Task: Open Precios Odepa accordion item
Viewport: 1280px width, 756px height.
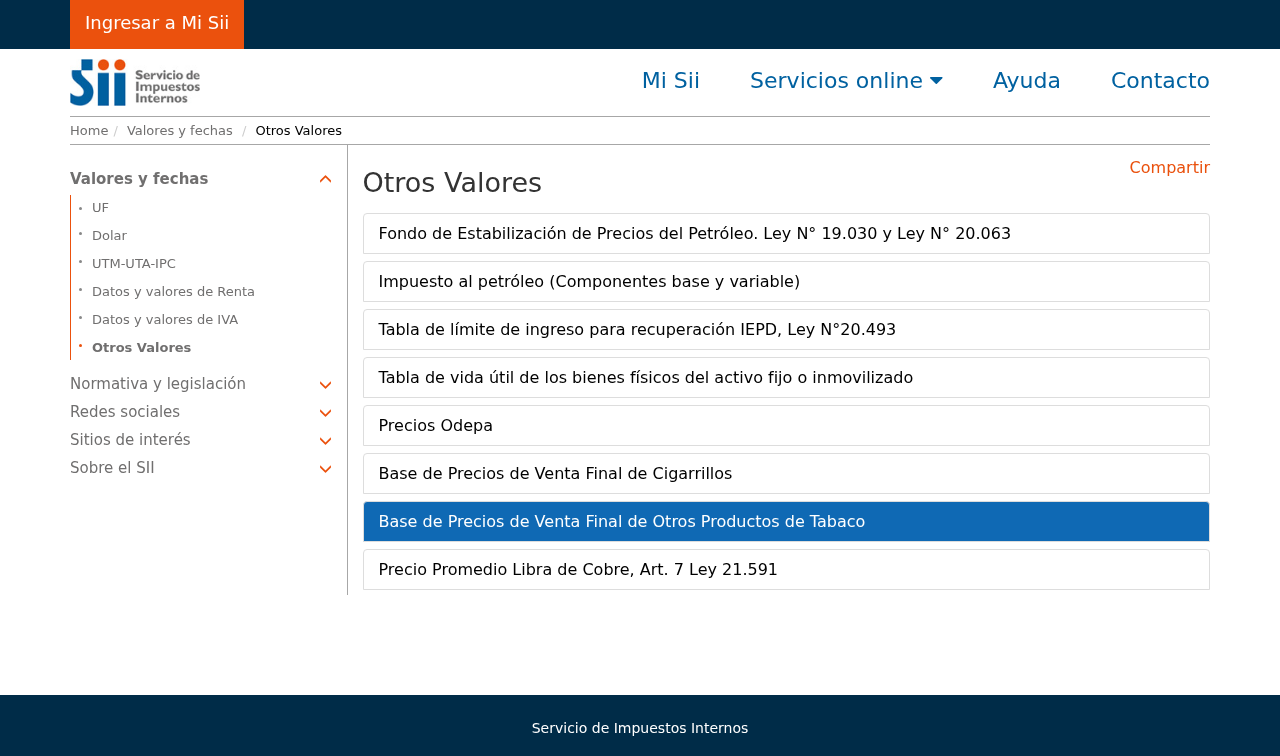Action: (435, 426)
